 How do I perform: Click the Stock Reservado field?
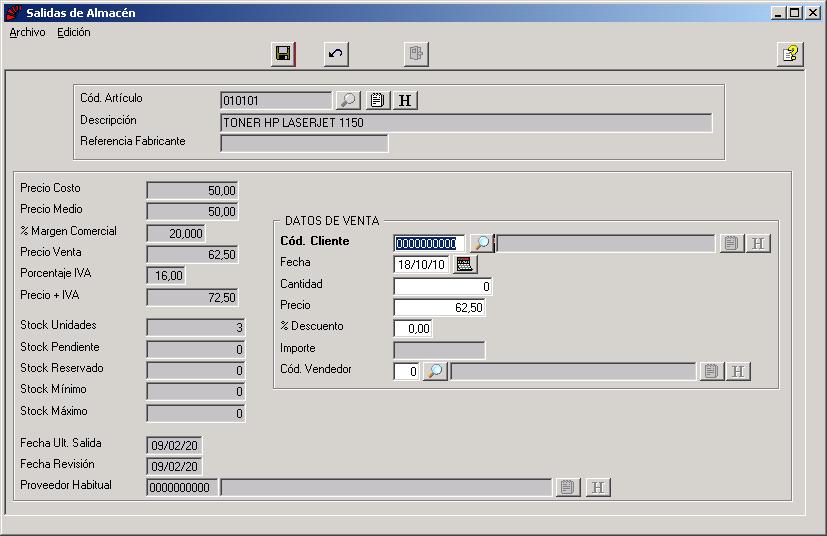[x=196, y=370]
